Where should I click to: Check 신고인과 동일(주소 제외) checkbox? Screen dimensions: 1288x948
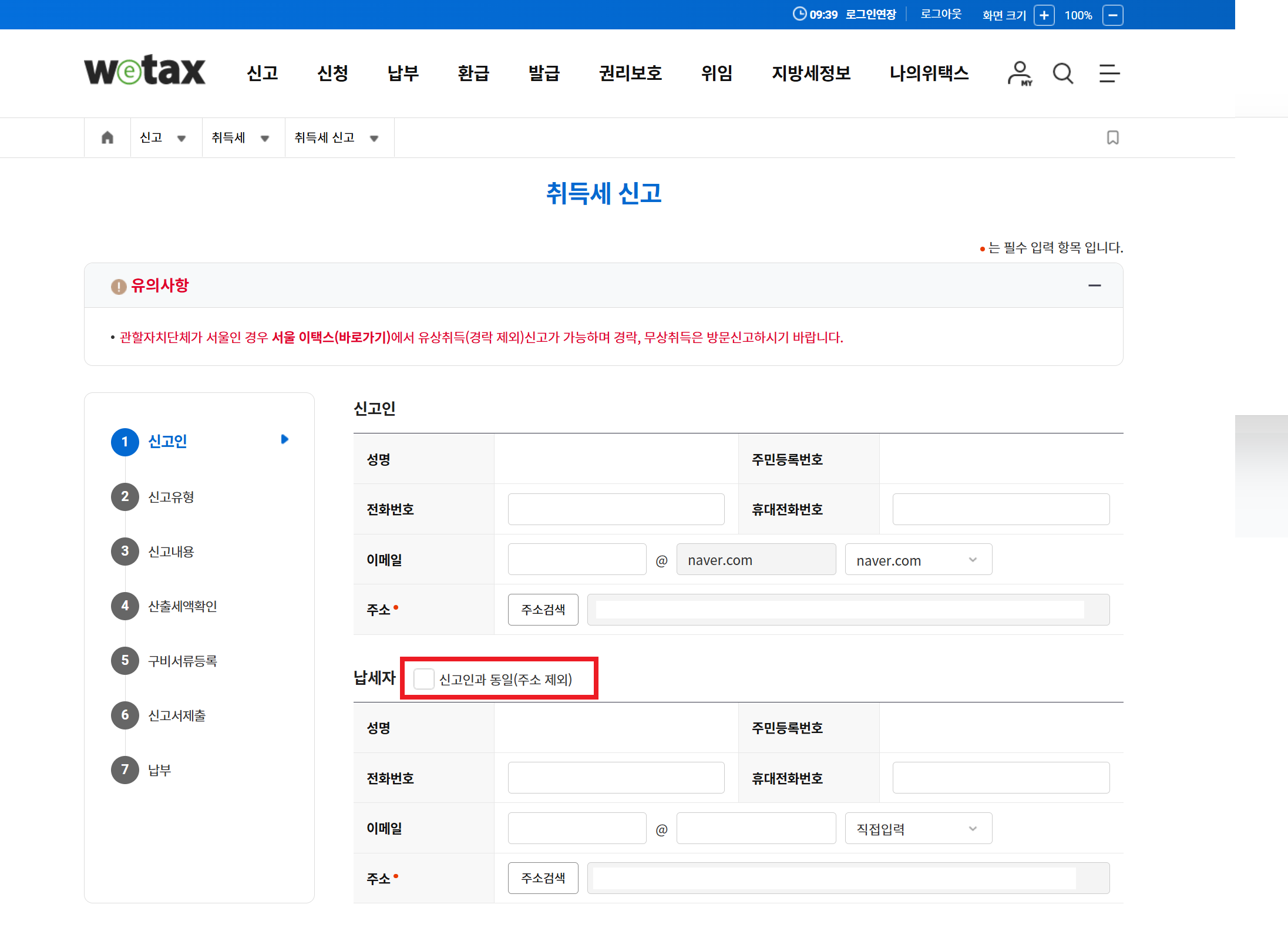coord(423,679)
